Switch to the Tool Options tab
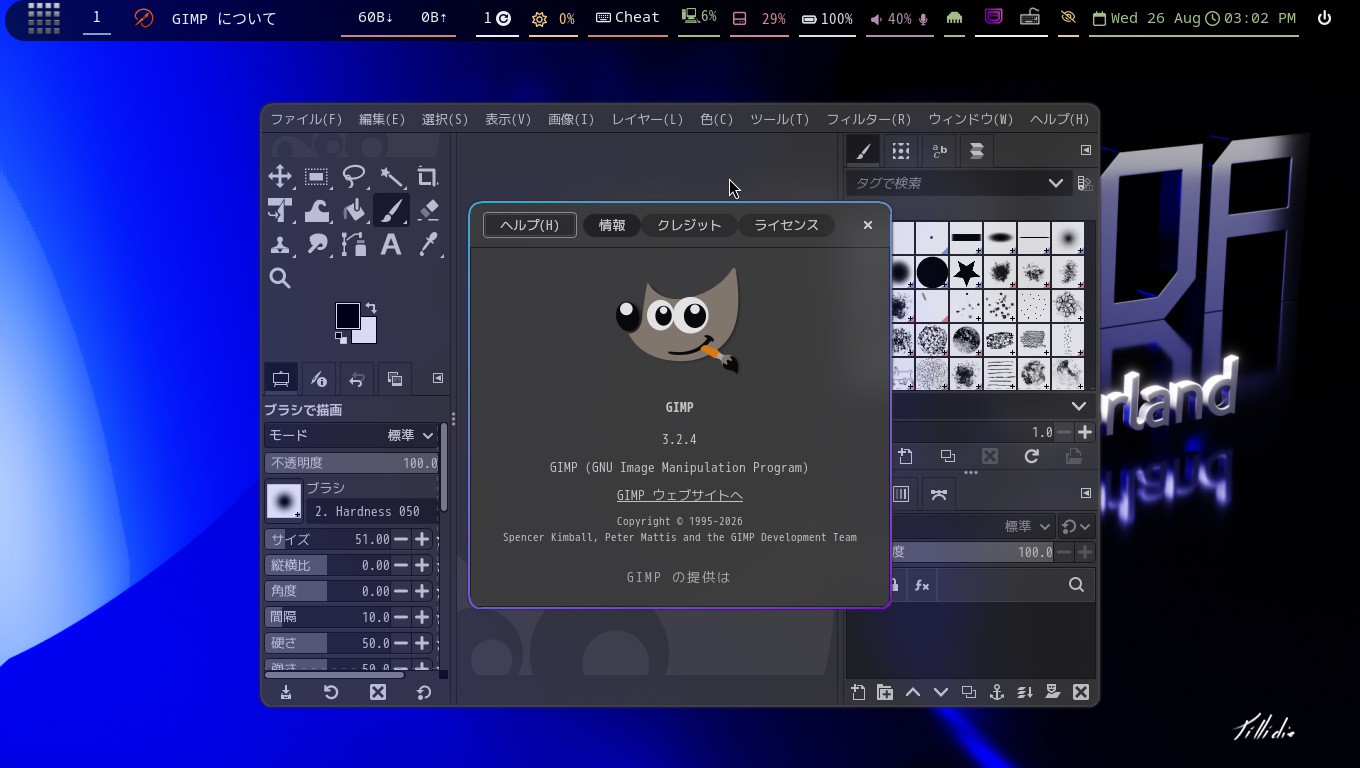Viewport: 1360px width, 768px height. pos(281,379)
